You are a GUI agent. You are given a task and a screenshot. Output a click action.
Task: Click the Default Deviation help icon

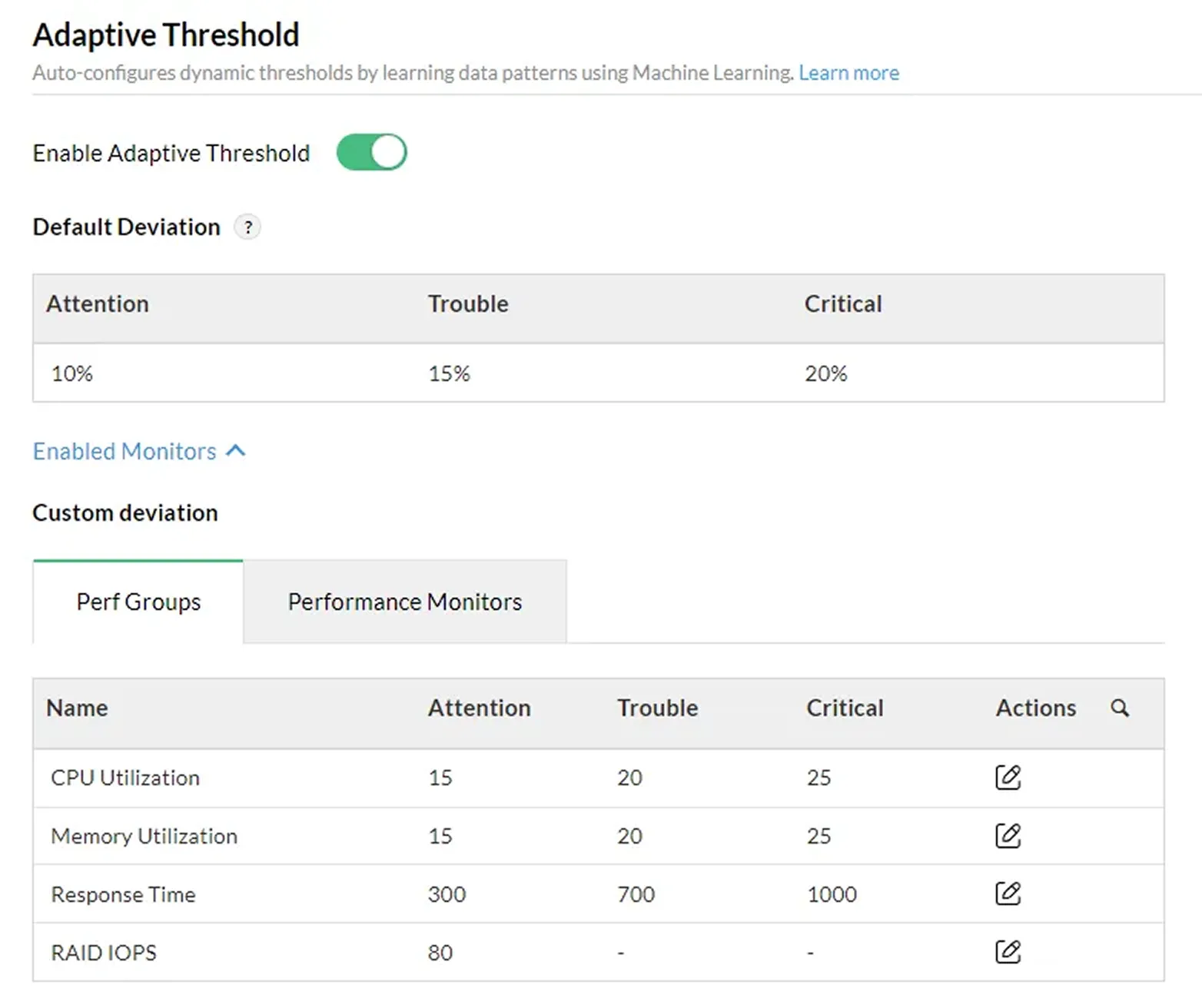pyautogui.click(x=247, y=227)
